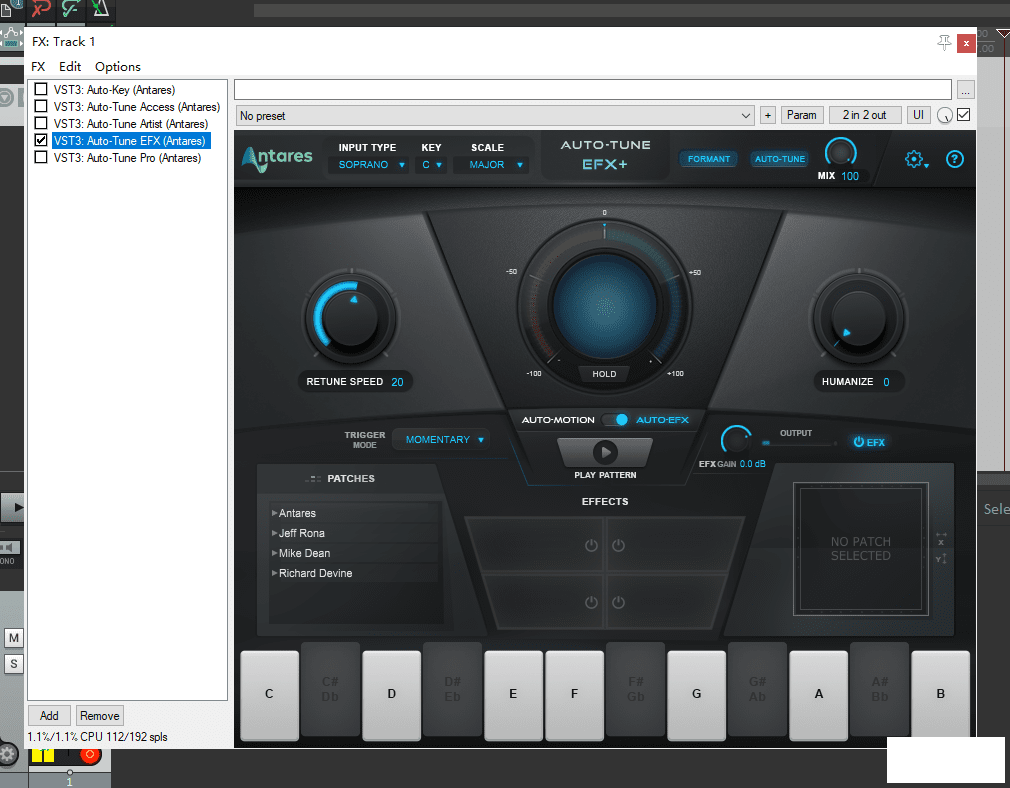
Task: Click the Humanize knob
Action: tap(859, 318)
